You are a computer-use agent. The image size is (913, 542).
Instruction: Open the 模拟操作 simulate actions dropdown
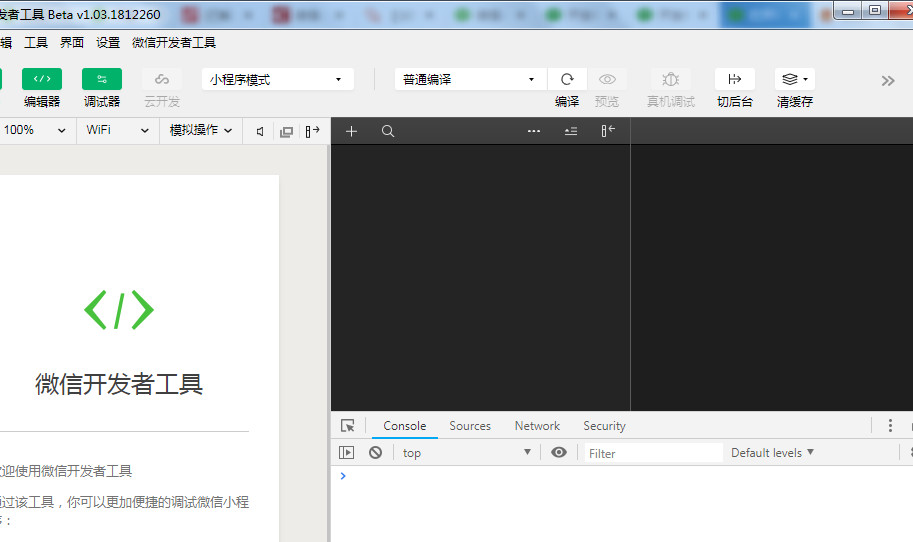click(x=201, y=130)
